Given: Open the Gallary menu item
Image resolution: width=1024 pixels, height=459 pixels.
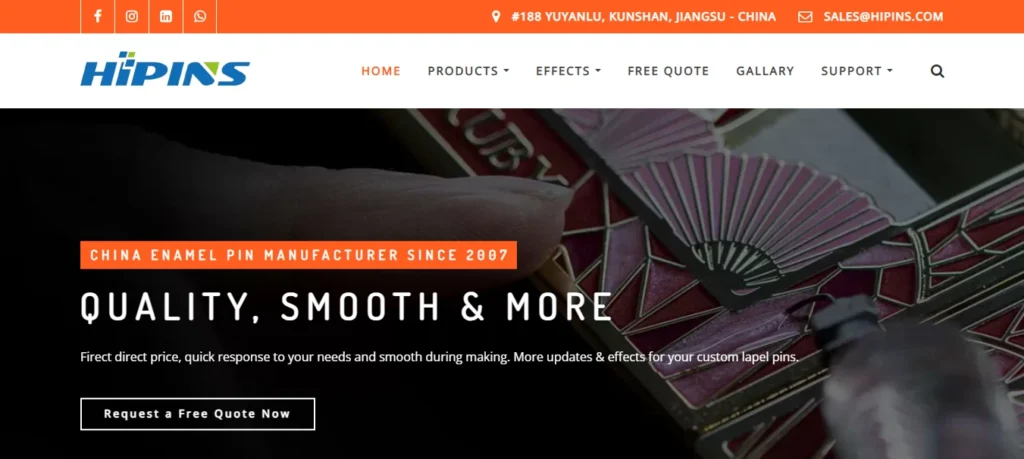Looking at the screenshot, I should tap(765, 71).
